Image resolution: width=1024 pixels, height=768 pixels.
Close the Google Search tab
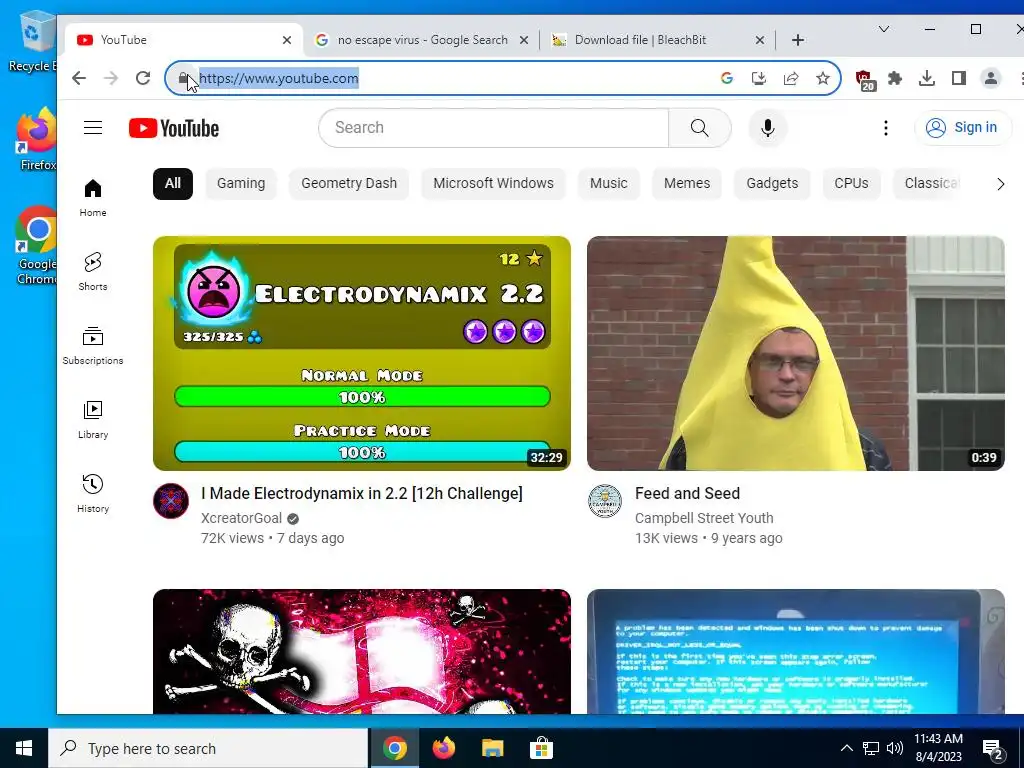point(524,40)
